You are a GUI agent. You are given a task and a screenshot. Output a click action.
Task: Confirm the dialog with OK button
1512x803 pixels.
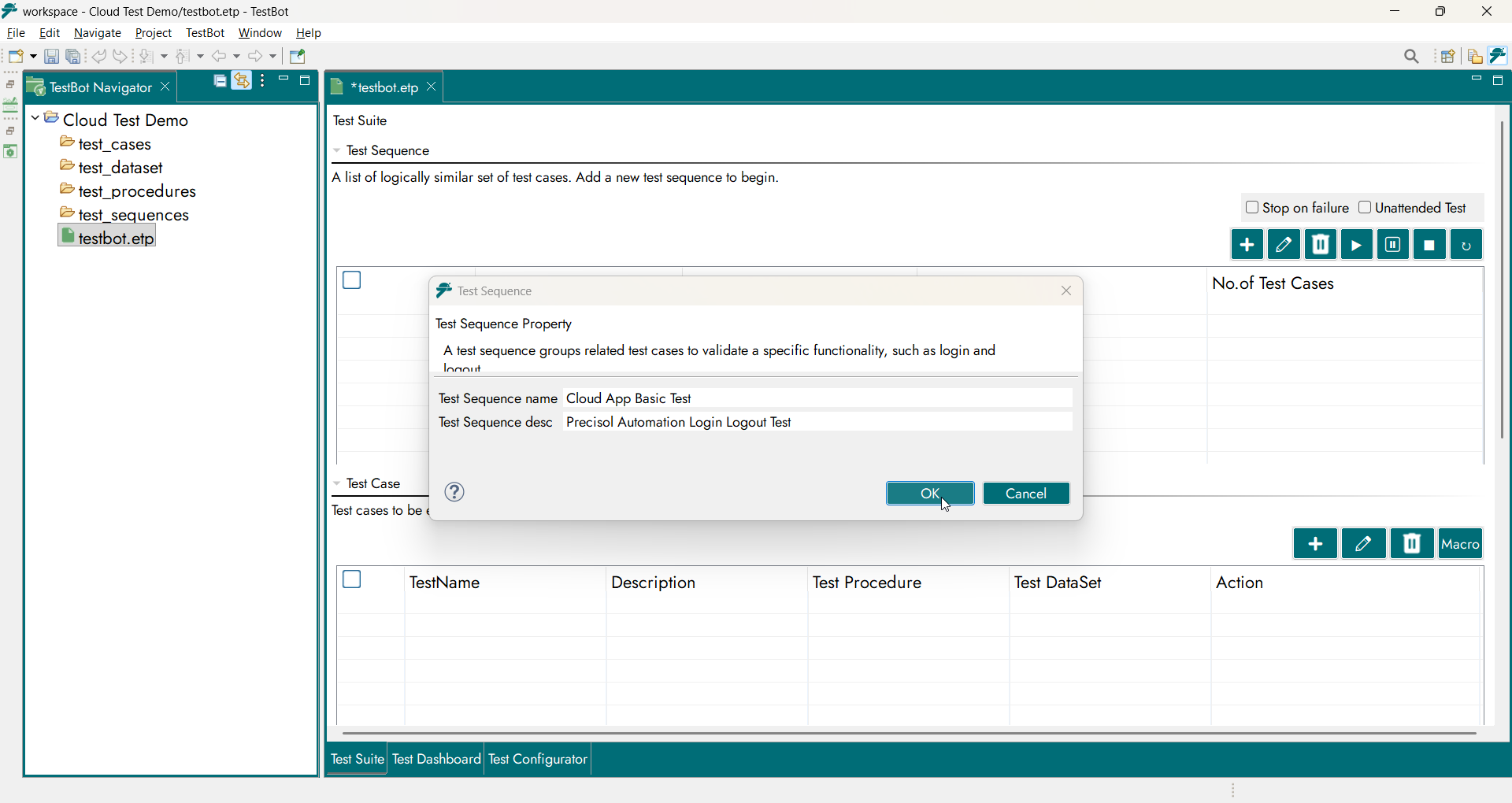coord(930,494)
